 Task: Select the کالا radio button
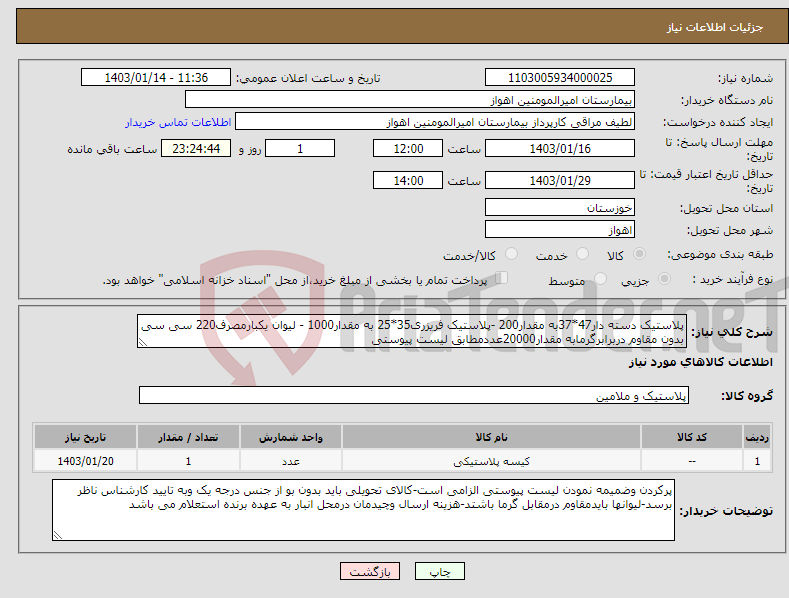pos(639,254)
